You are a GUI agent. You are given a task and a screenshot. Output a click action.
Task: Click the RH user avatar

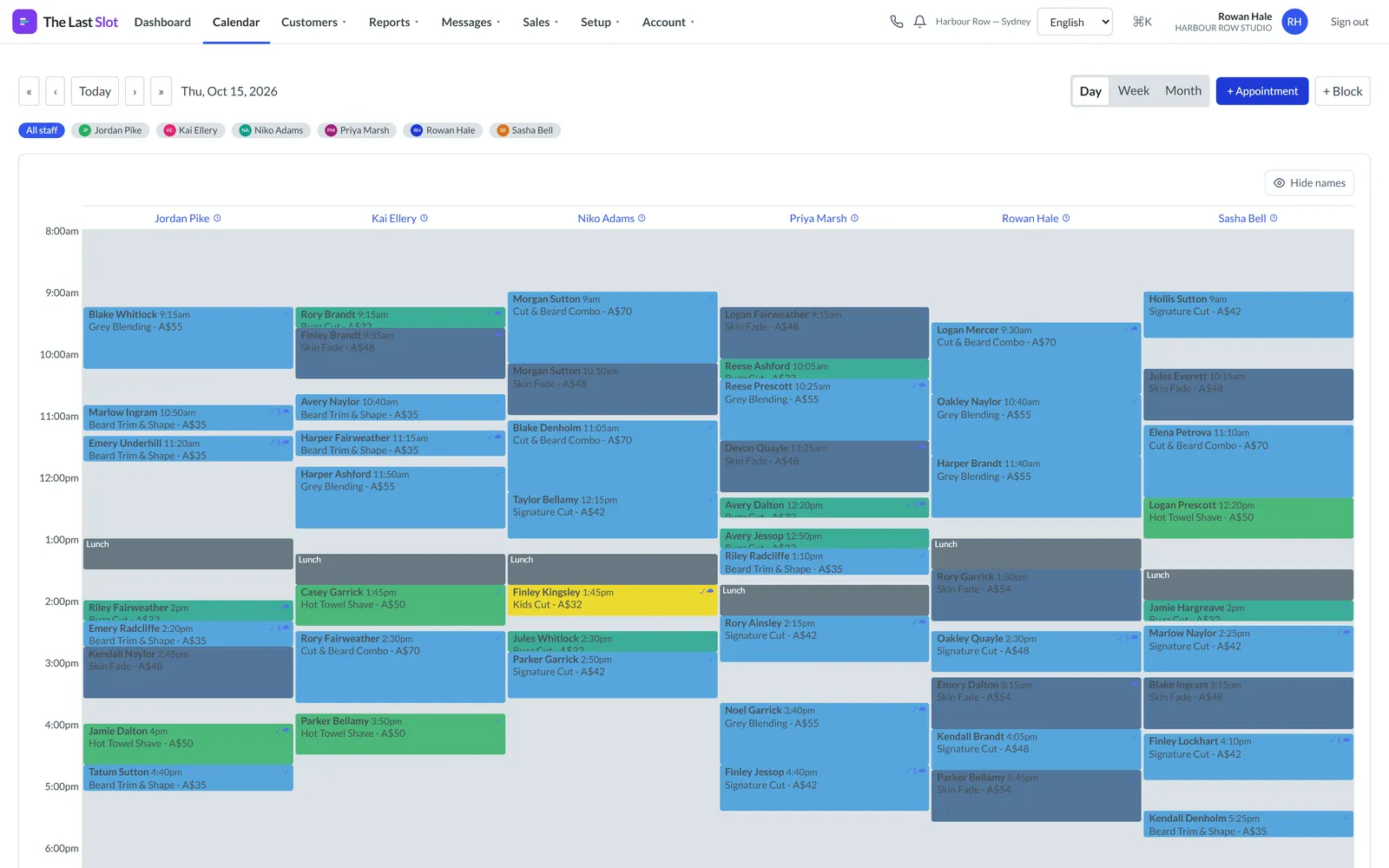[x=1294, y=22]
